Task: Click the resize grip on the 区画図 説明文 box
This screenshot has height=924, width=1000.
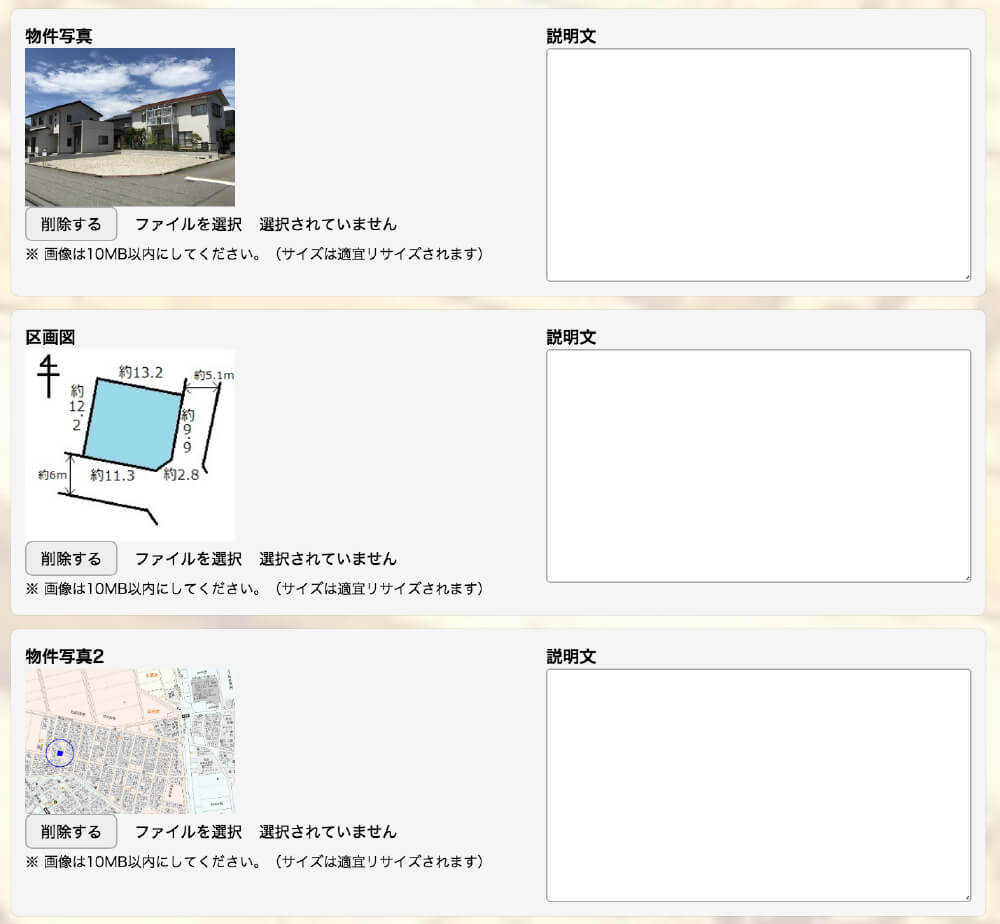Action: [x=966, y=577]
